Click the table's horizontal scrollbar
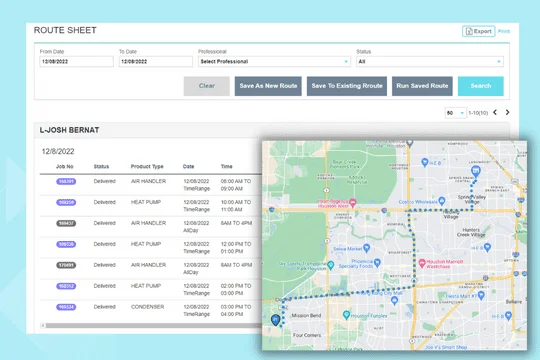This screenshot has width=540, height=360. [x=153, y=326]
